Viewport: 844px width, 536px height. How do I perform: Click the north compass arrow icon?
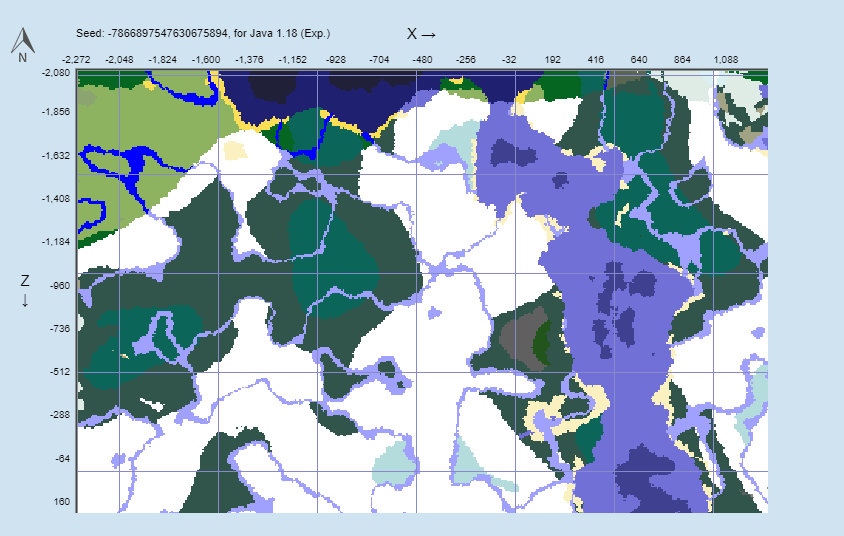coord(23,44)
